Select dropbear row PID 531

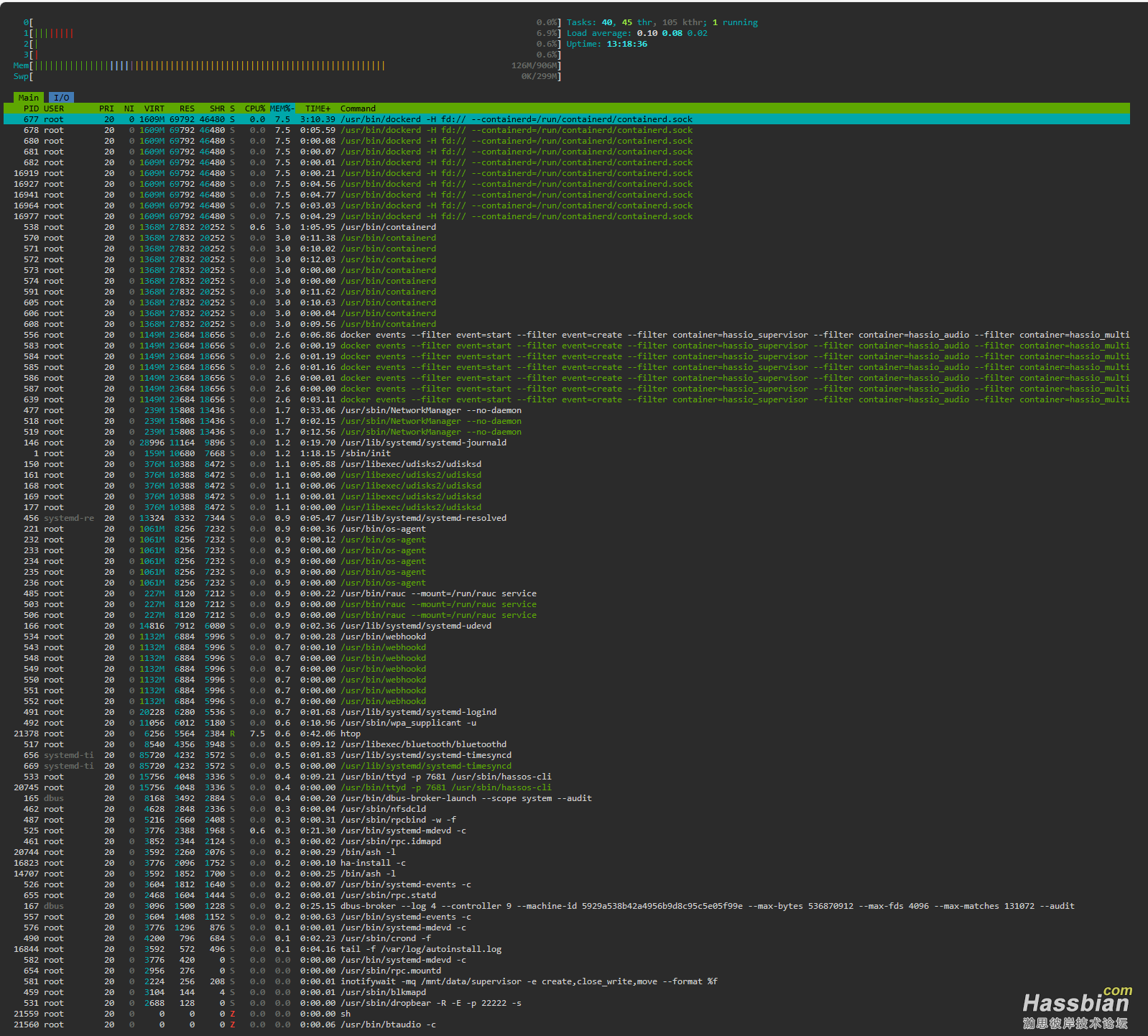coord(567,1003)
